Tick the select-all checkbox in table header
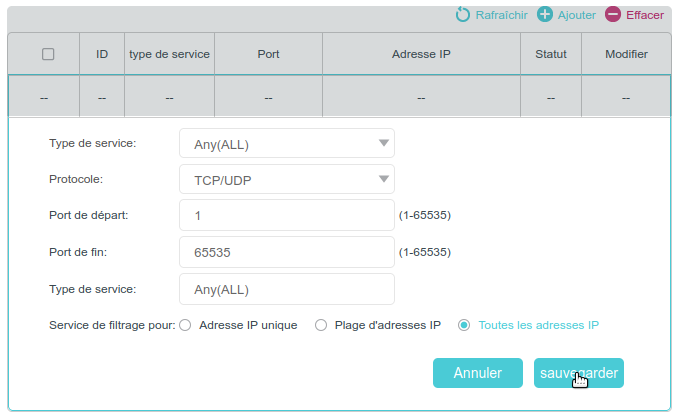 (48, 54)
